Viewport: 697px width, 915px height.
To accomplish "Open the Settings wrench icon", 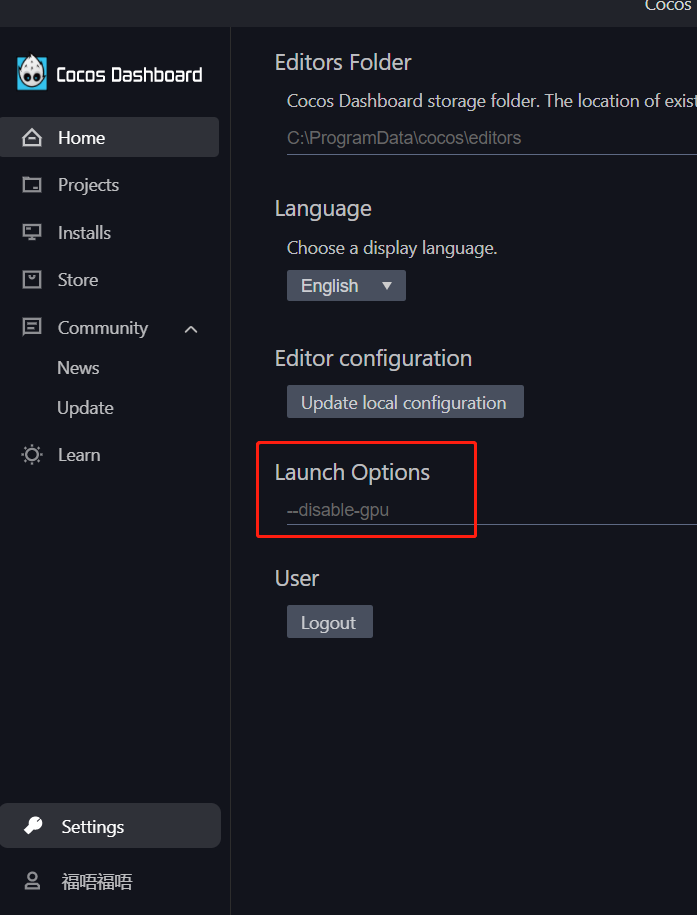I will 32,826.
